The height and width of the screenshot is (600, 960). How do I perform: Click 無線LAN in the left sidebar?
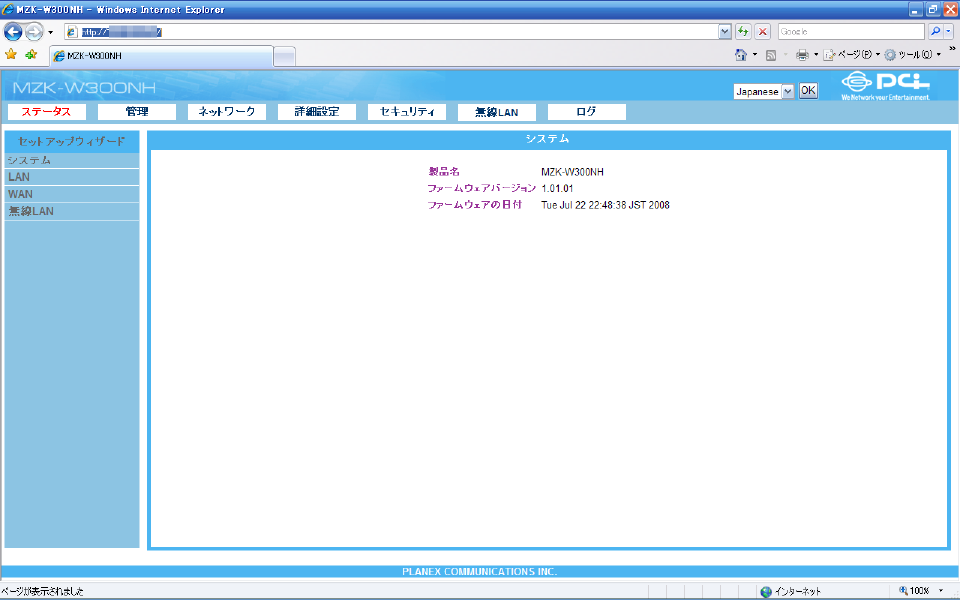(72, 211)
